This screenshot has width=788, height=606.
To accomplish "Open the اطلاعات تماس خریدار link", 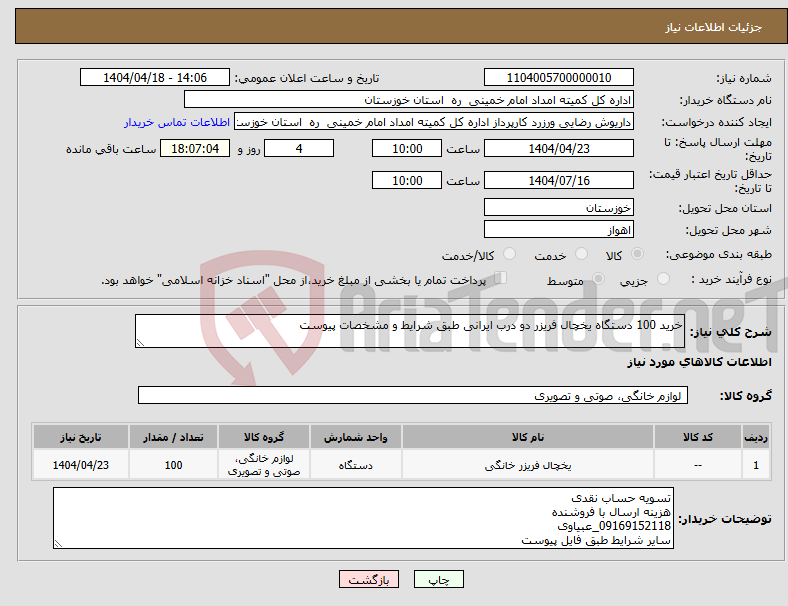I will (177, 122).
